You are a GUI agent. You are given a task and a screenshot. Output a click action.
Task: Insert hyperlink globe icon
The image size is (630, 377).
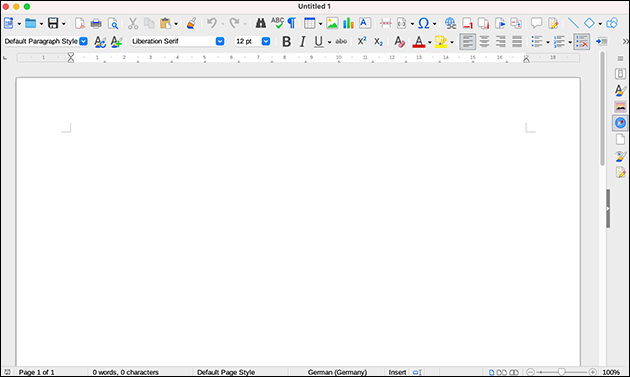point(450,23)
